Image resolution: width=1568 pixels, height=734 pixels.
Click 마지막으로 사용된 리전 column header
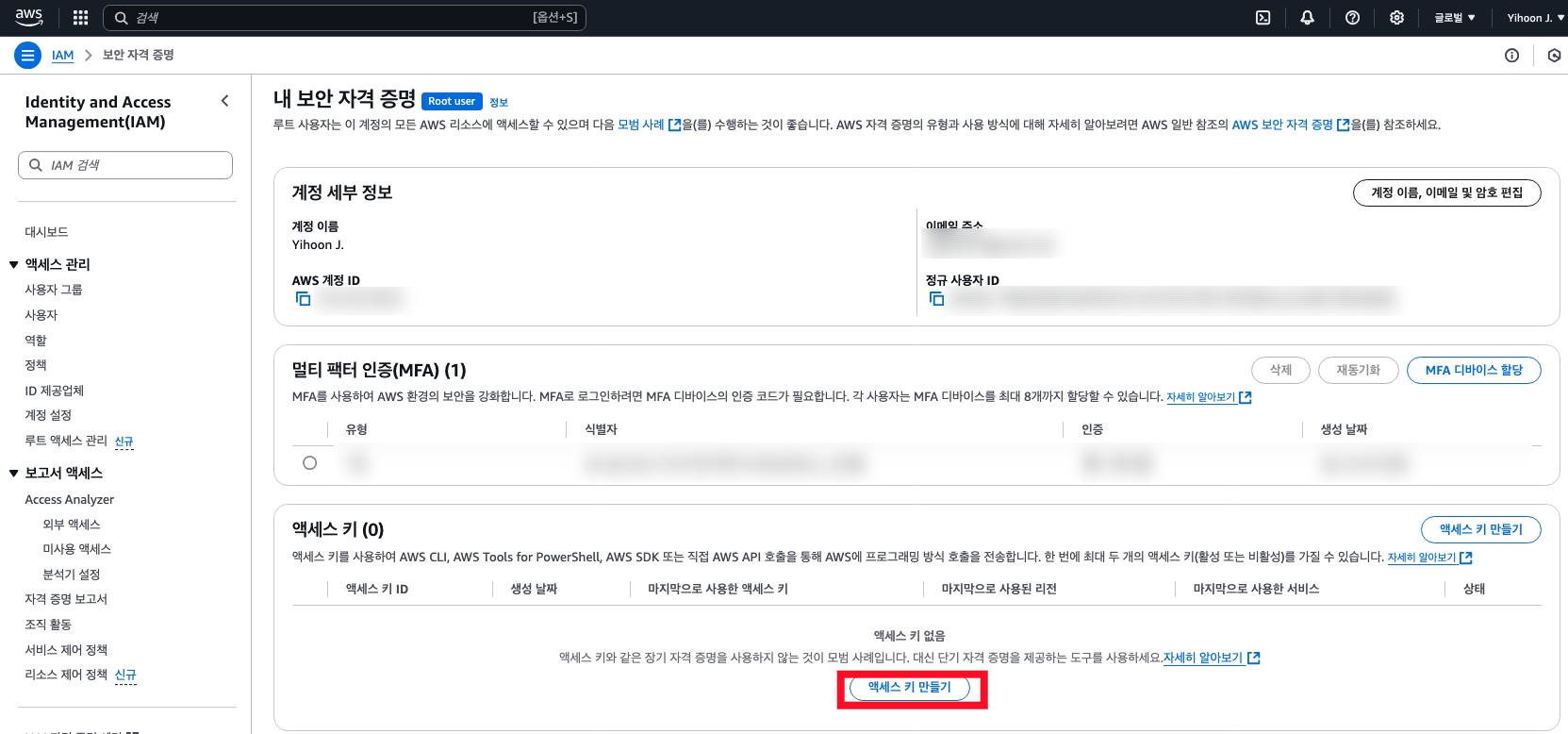[x=999, y=589]
